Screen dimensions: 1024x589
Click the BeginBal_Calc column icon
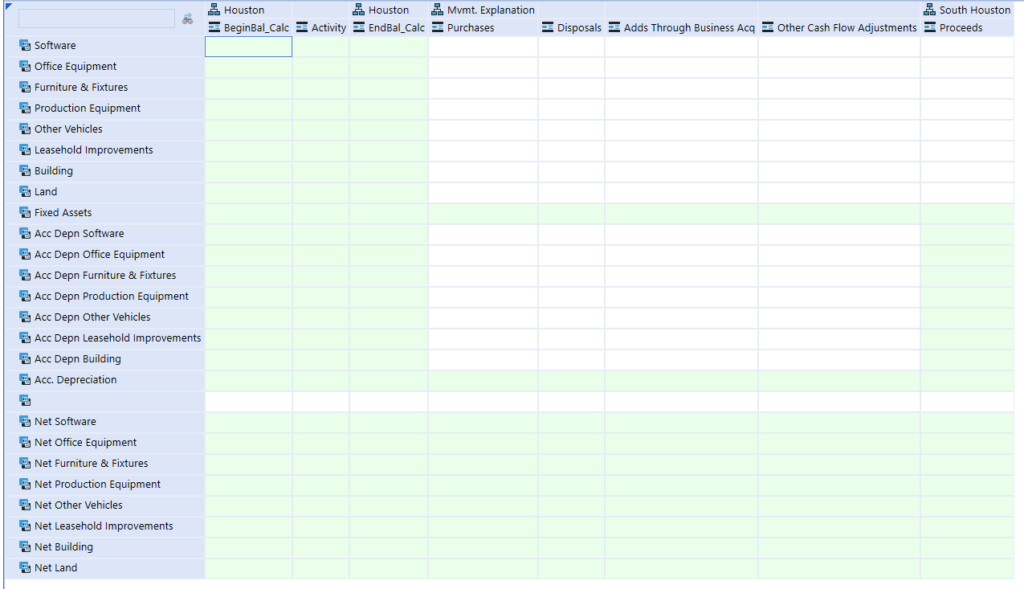(x=214, y=28)
